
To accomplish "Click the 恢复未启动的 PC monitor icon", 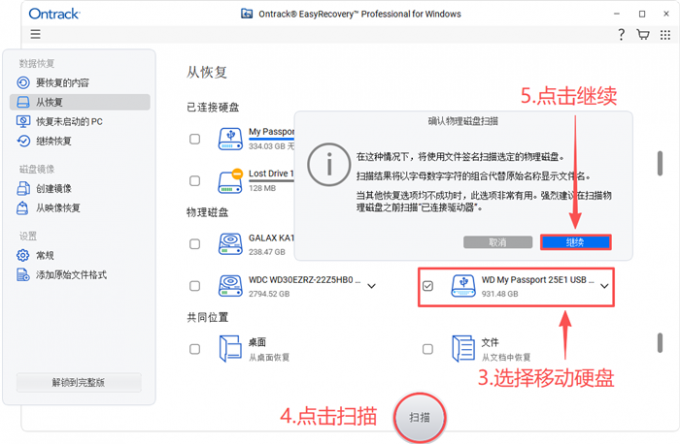I will tap(23, 121).
